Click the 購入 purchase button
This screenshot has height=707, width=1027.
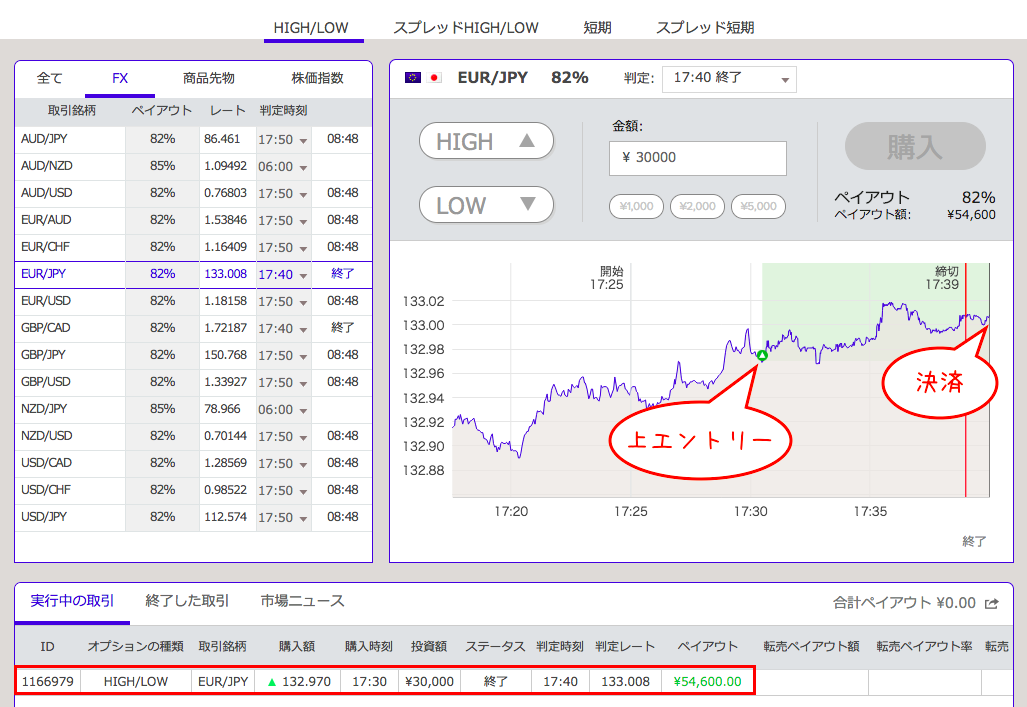[914, 147]
